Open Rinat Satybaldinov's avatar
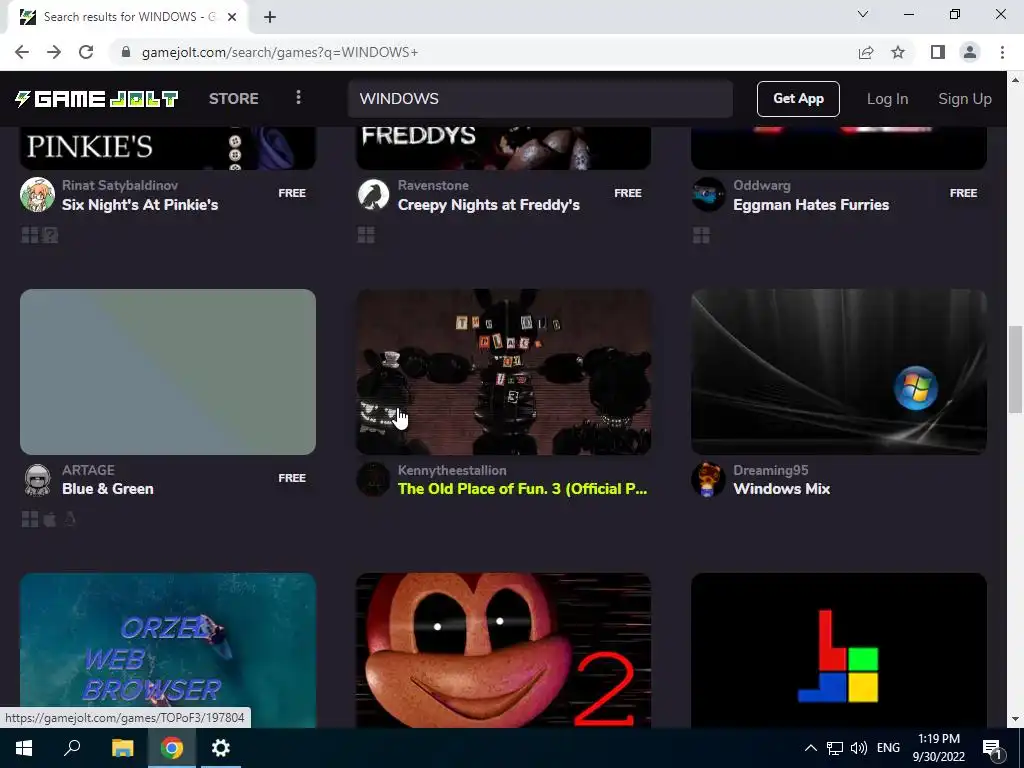 pos(37,195)
